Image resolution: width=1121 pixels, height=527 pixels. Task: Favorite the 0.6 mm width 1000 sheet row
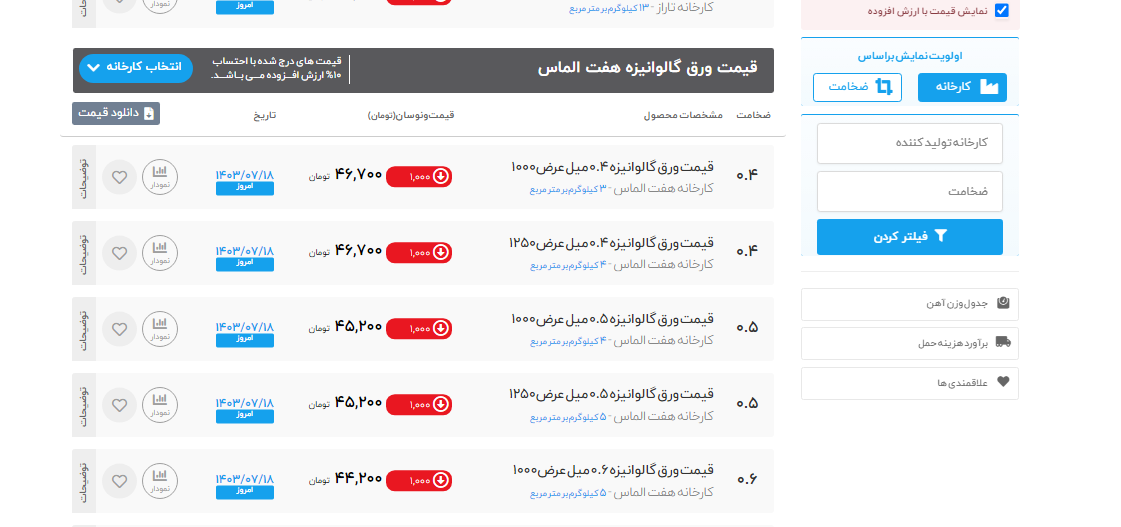point(119,482)
